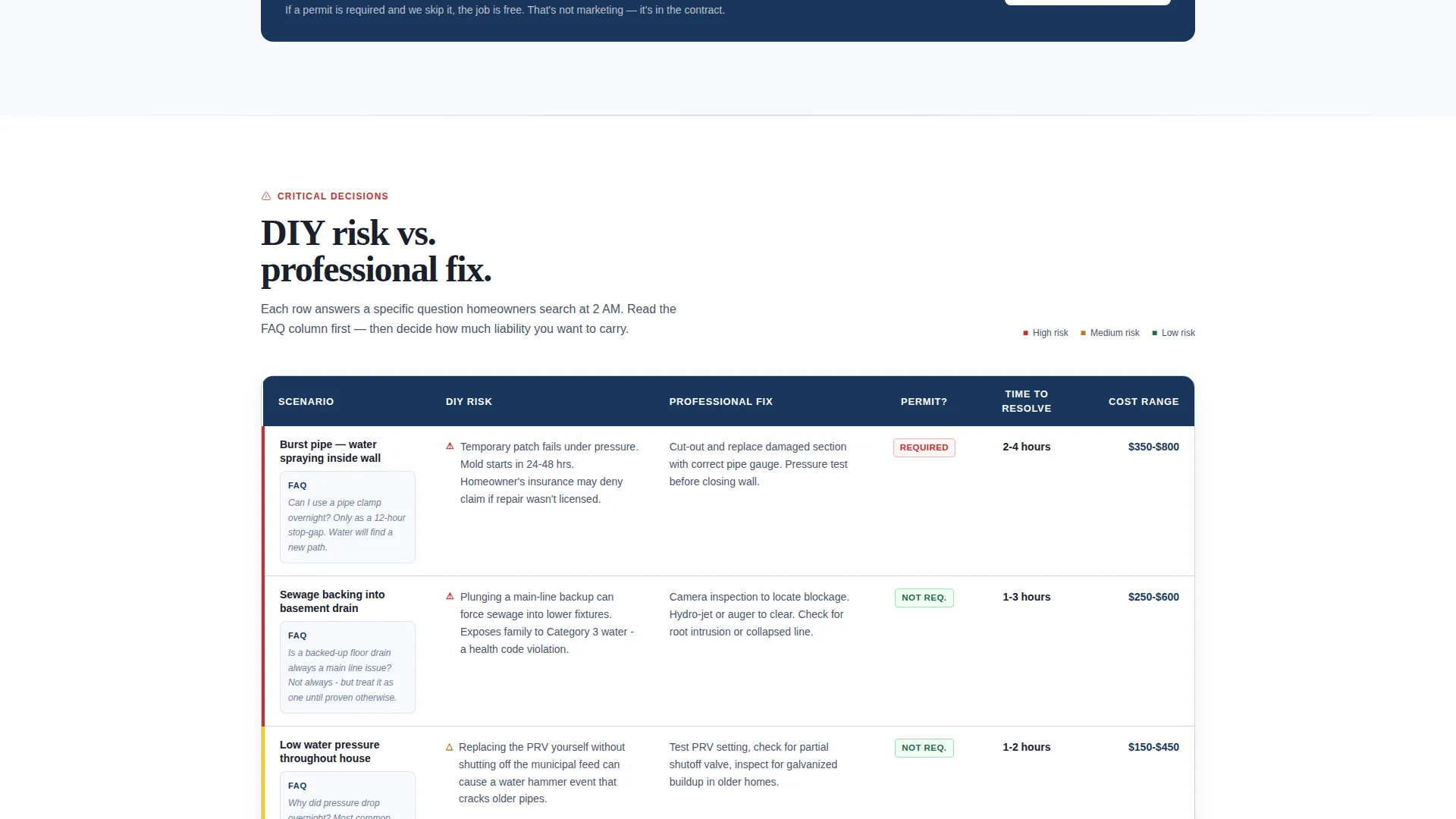This screenshot has height=819, width=1456.
Task: Click the NOT REQ. badge in Low water pressure row
Action: coord(924,748)
